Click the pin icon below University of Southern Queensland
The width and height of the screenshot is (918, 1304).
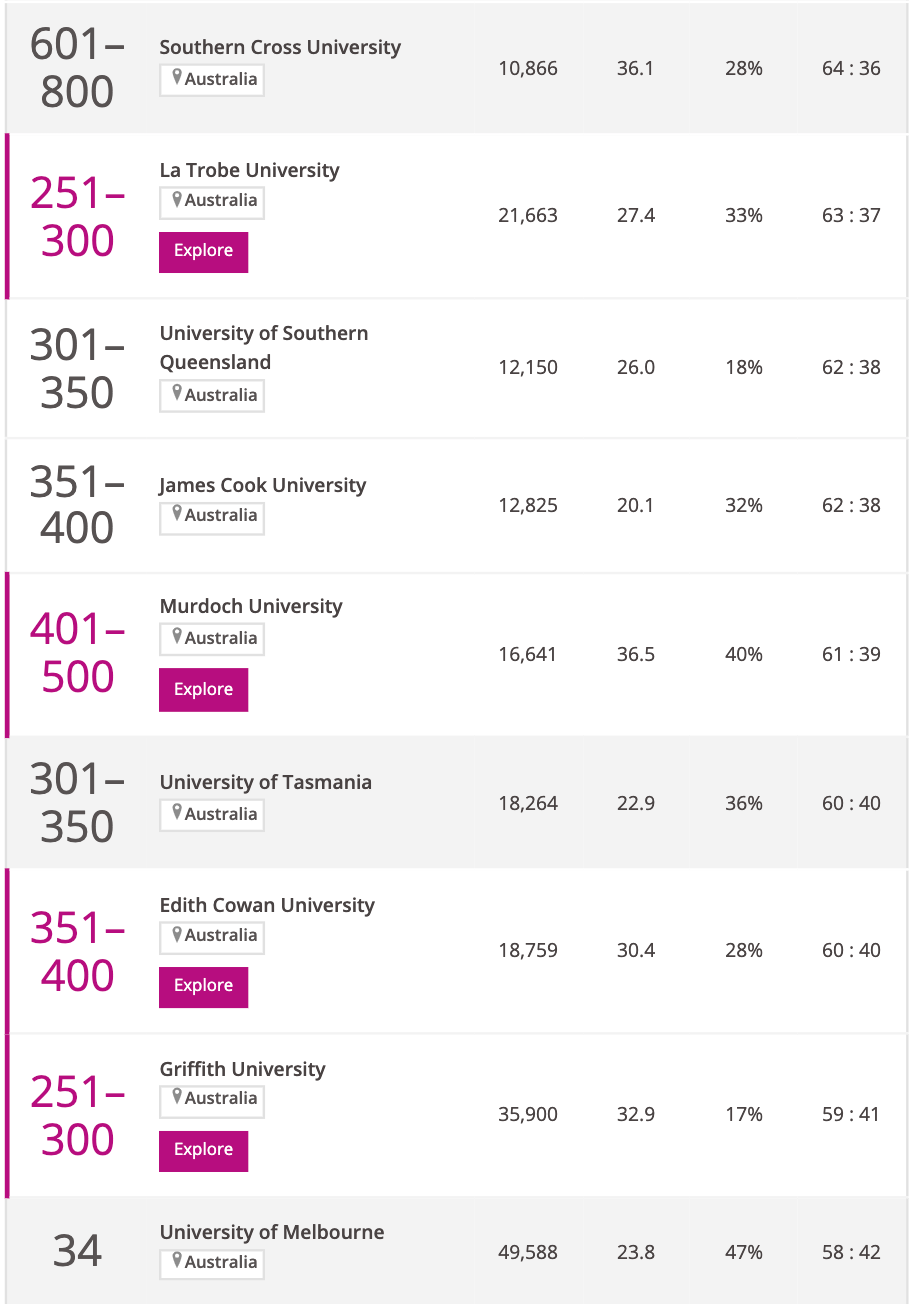tap(177, 394)
